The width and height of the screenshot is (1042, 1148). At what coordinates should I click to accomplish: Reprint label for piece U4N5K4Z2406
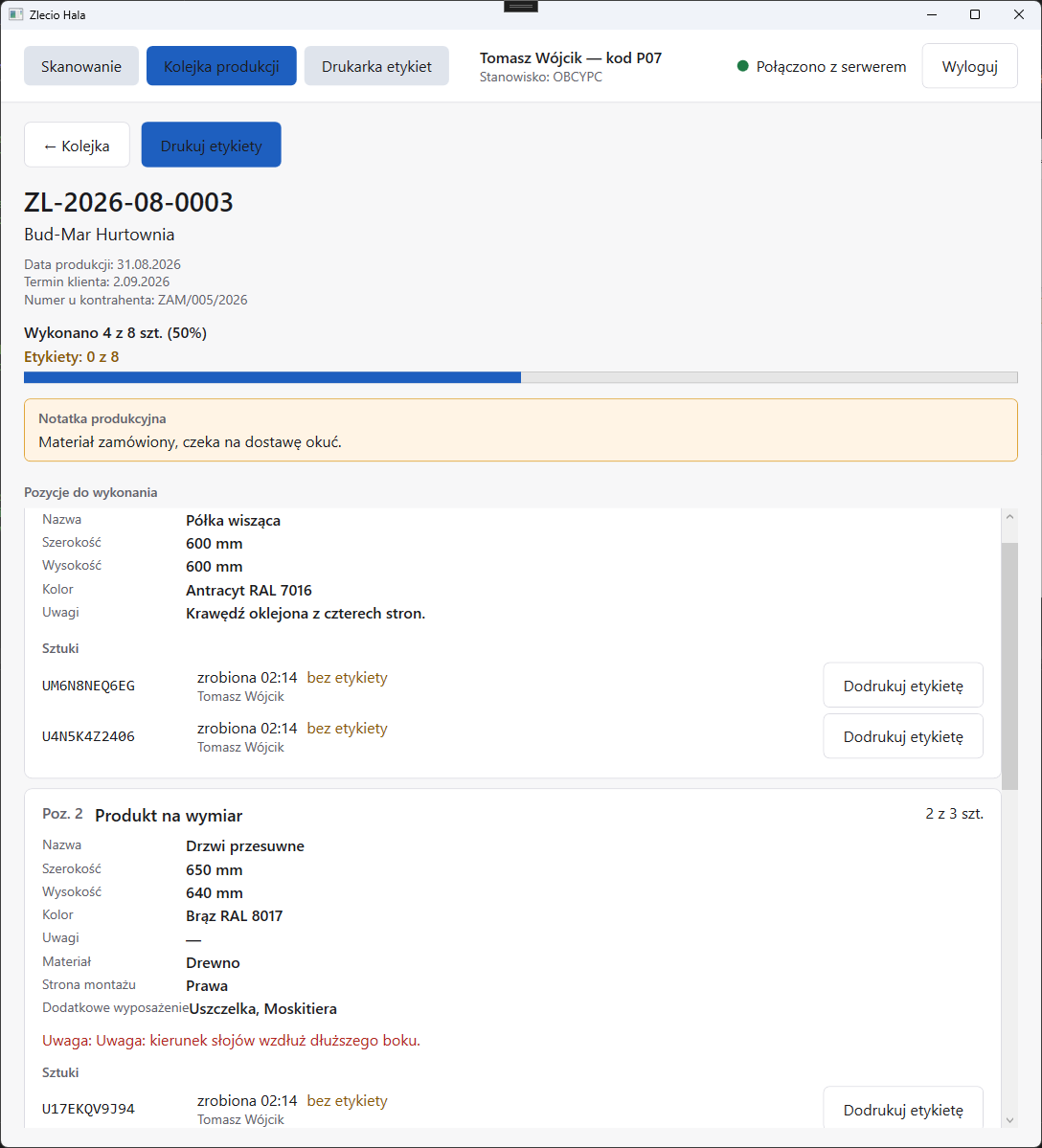[x=903, y=735]
